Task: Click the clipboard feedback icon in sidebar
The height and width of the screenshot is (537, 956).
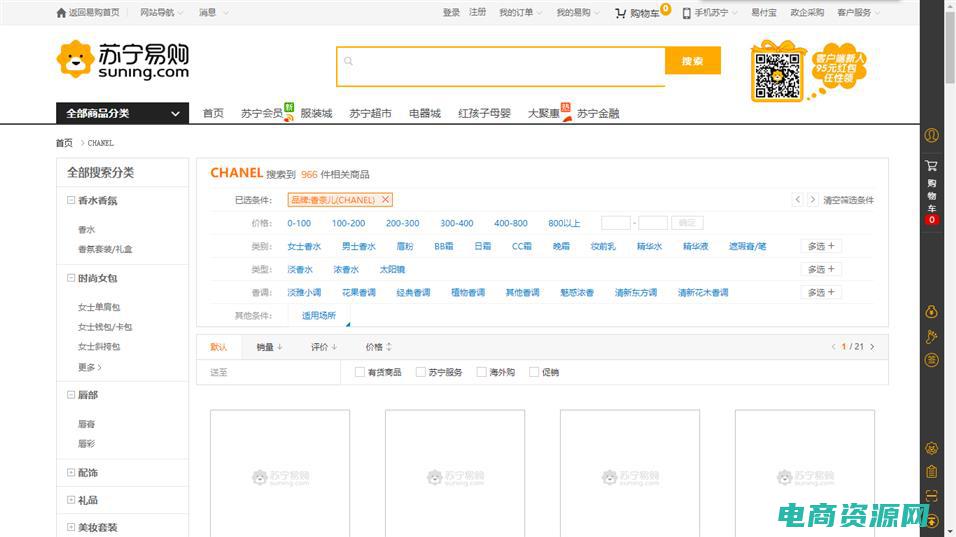Action: click(x=931, y=471)
